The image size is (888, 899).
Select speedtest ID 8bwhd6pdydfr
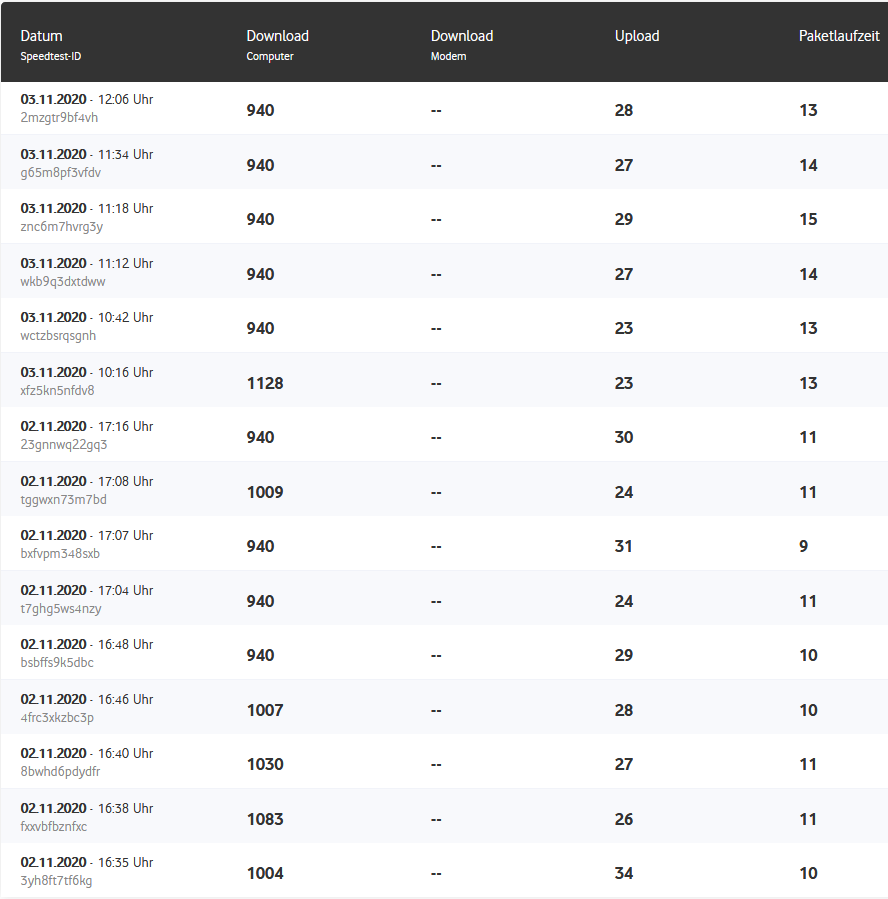click(x=60, y=772)
